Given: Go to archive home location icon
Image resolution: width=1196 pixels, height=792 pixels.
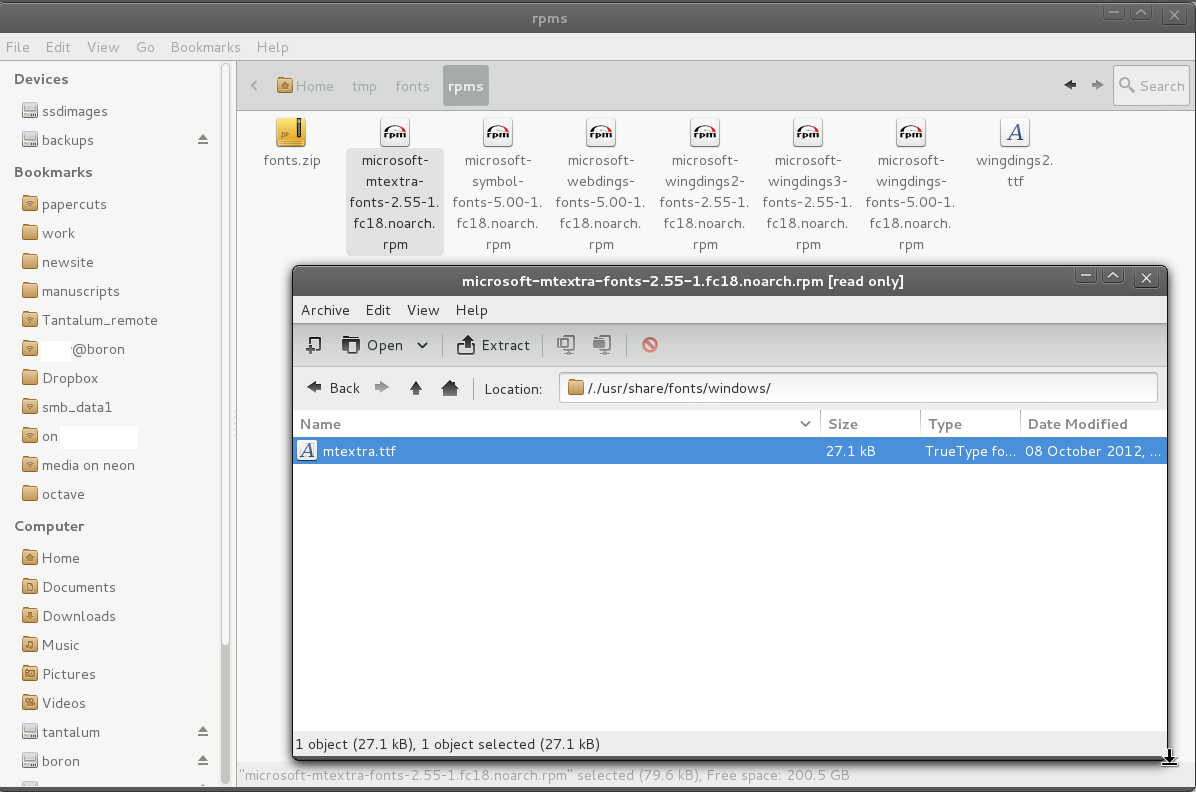Looking at the screenshot, I should click(x=450, y=388).
